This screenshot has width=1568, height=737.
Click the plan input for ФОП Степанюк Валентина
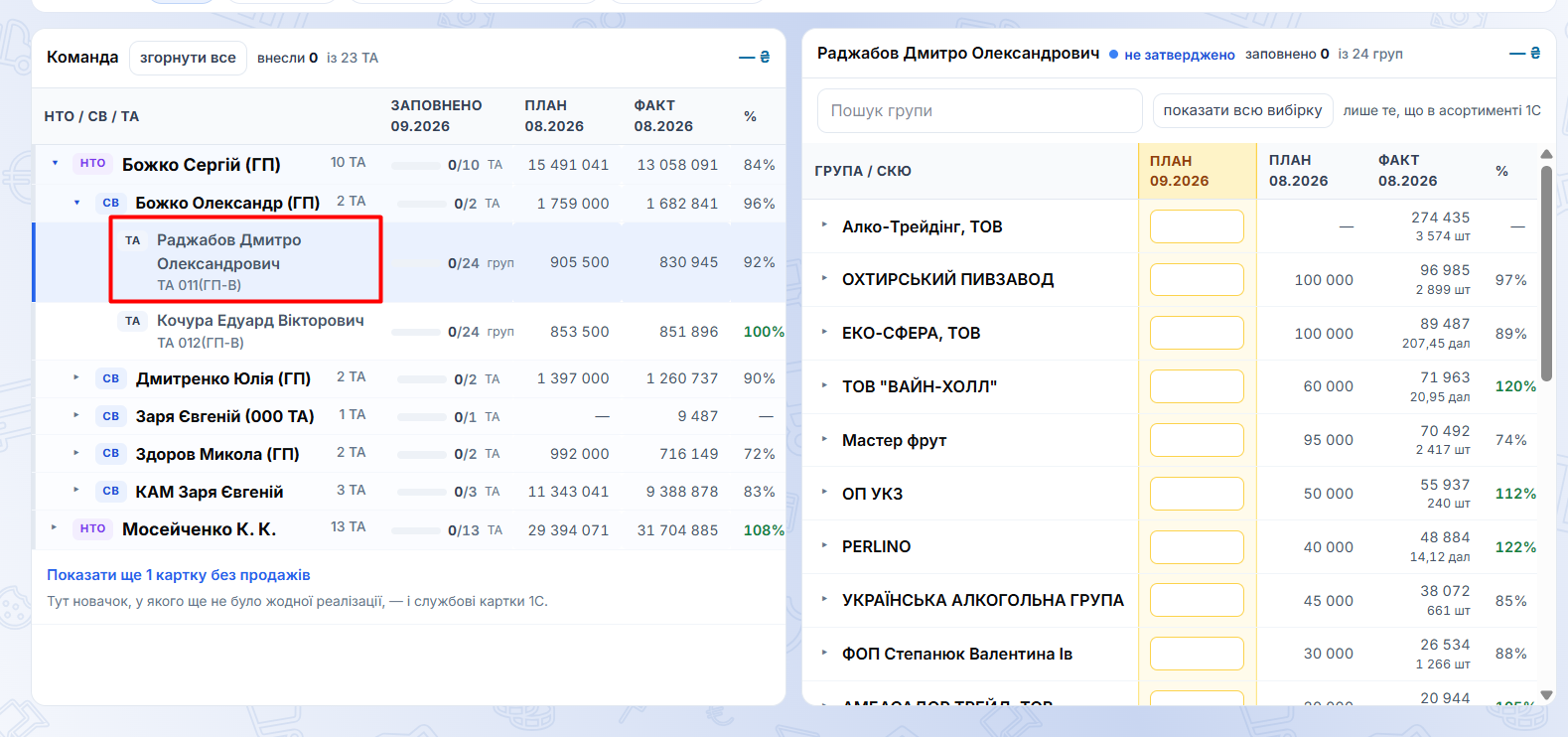pyautogui.click(x=1197, y=654)
